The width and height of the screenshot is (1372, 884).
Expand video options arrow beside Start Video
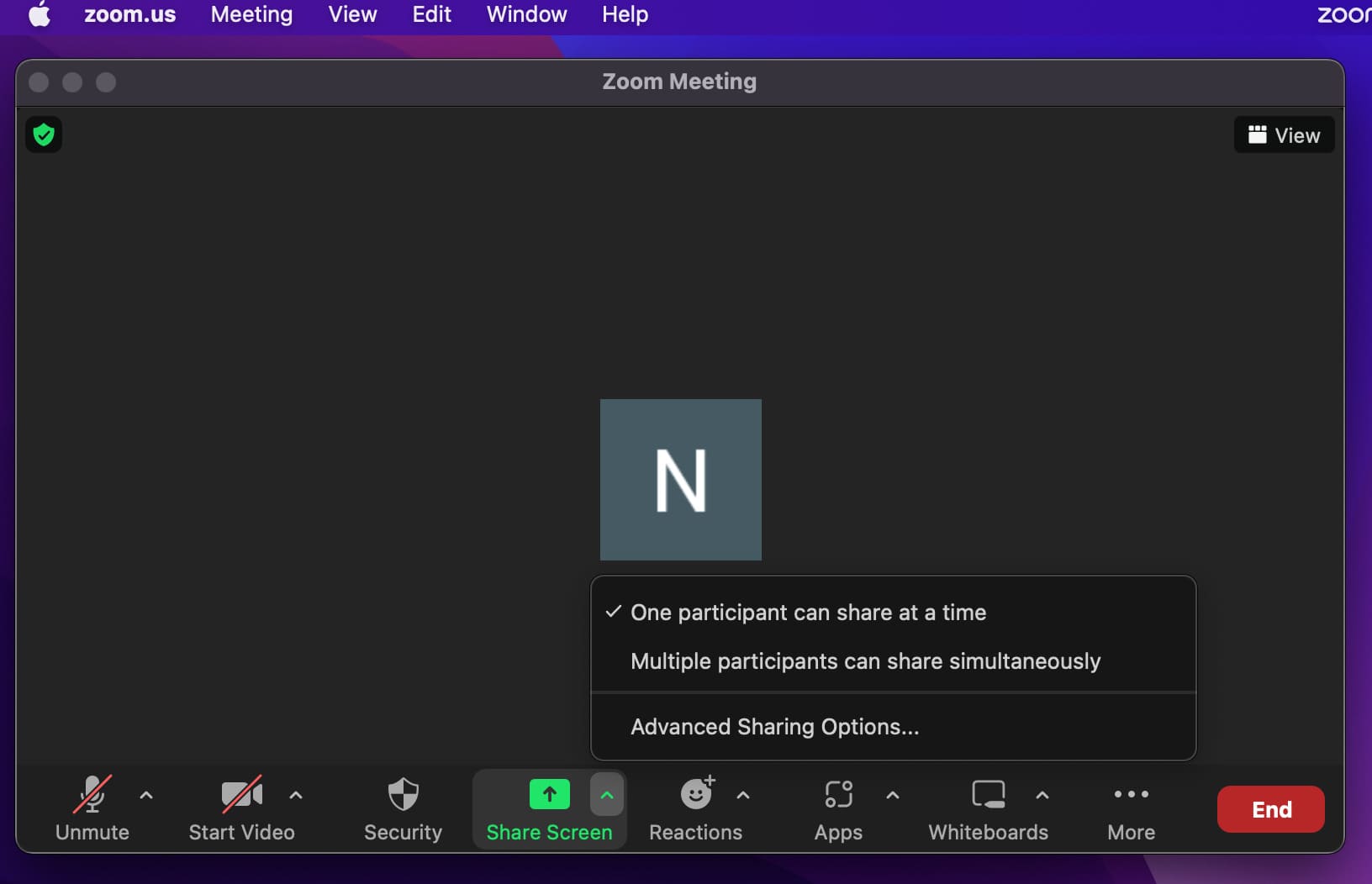tap(296, 795)
